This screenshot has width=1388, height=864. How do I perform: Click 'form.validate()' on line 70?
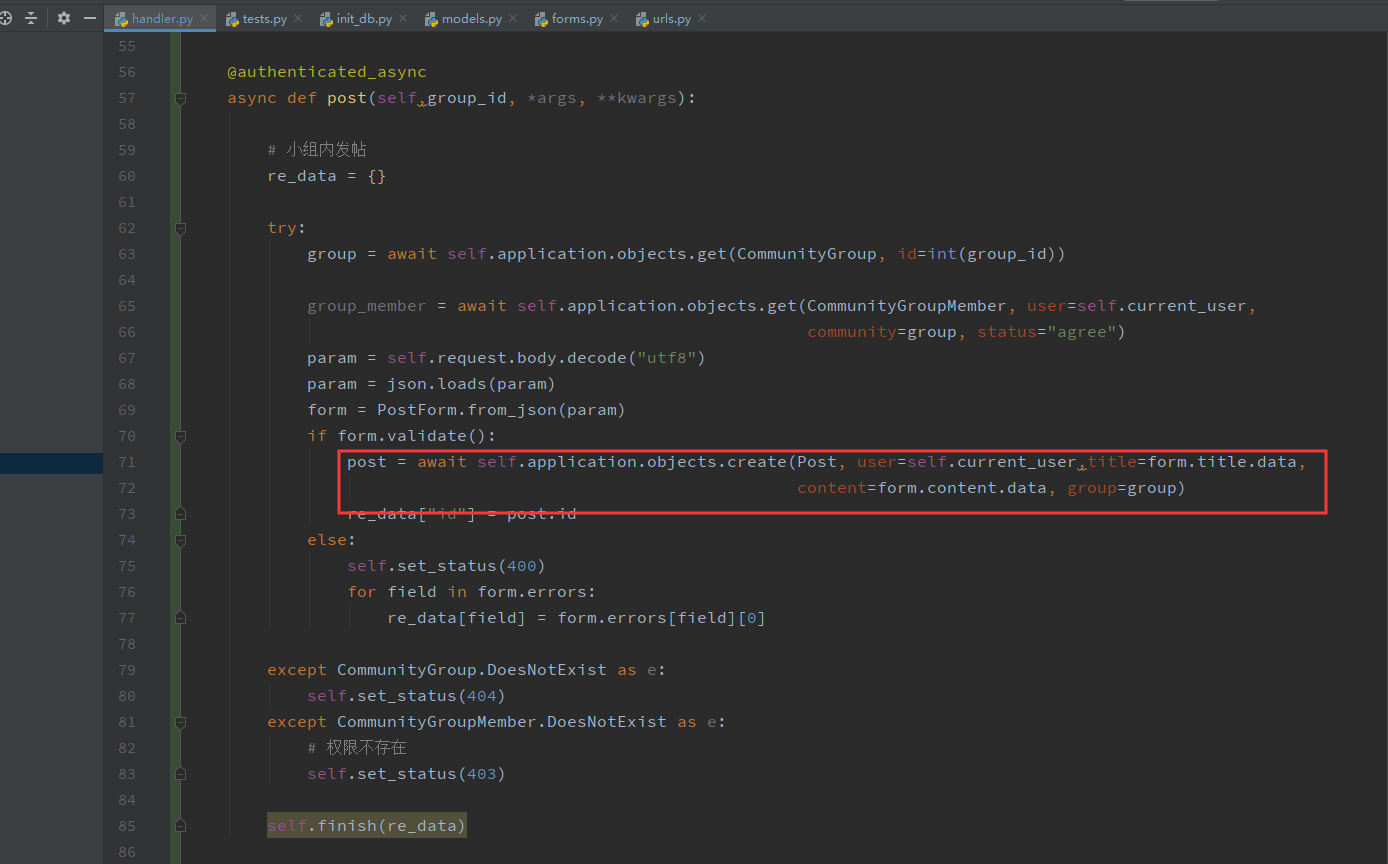point(411,436)
